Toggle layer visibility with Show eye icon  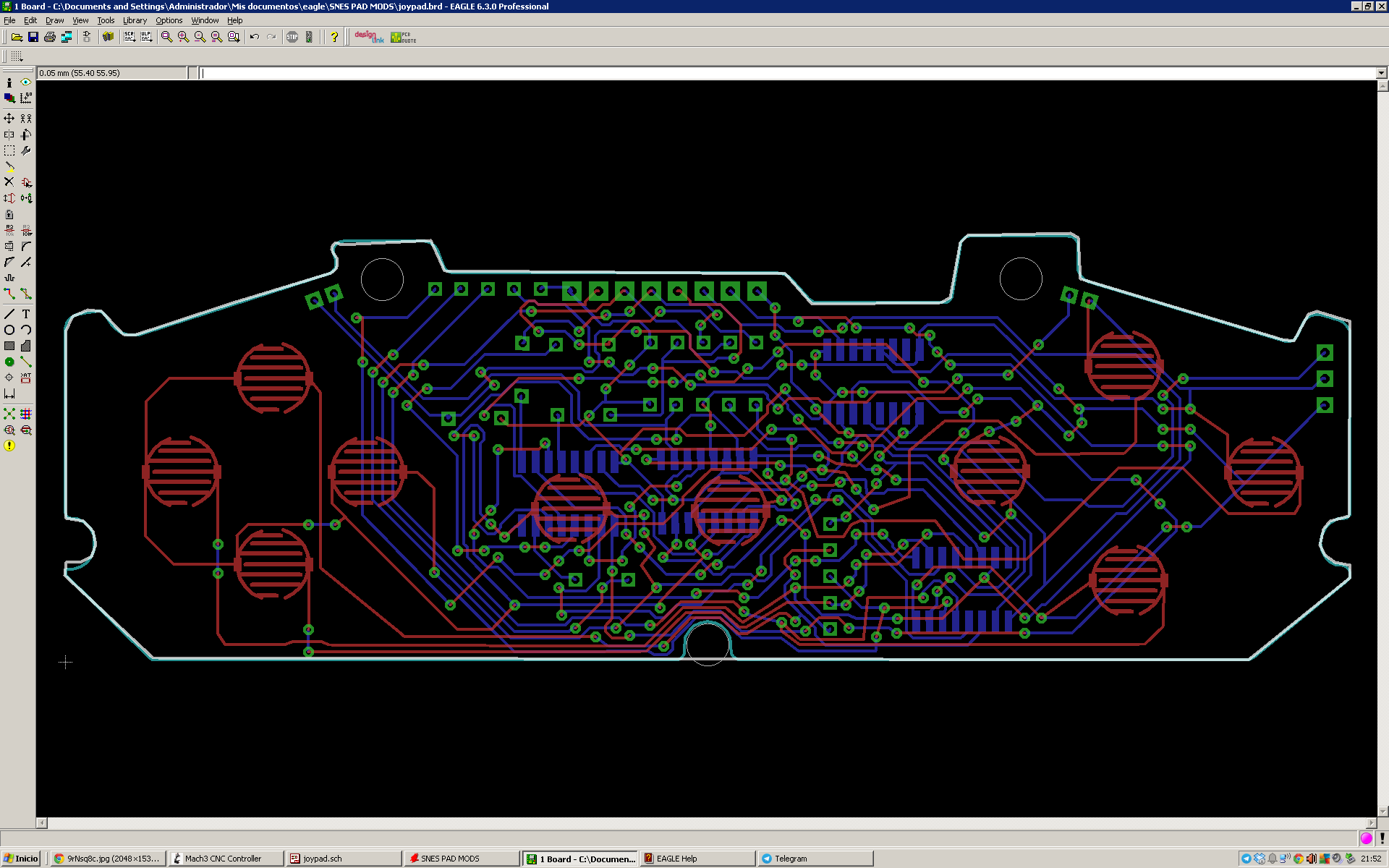(26, 82)
